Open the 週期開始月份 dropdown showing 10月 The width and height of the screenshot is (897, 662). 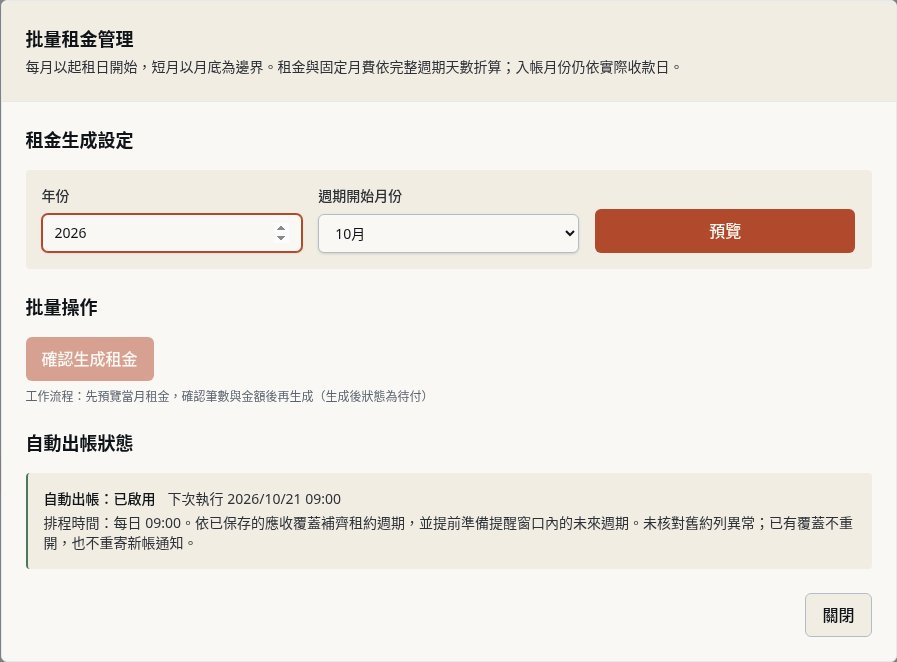tap(448, 233)
